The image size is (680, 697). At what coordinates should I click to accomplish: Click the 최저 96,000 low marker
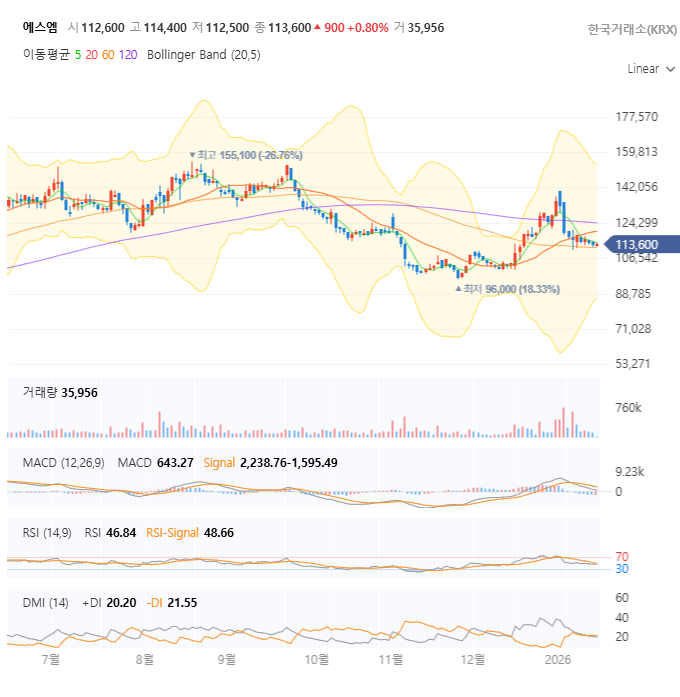(x=508, y=289)
